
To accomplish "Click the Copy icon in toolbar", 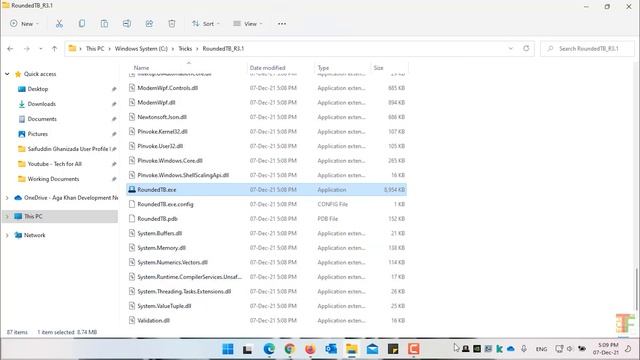I will [x=82, y=24].
